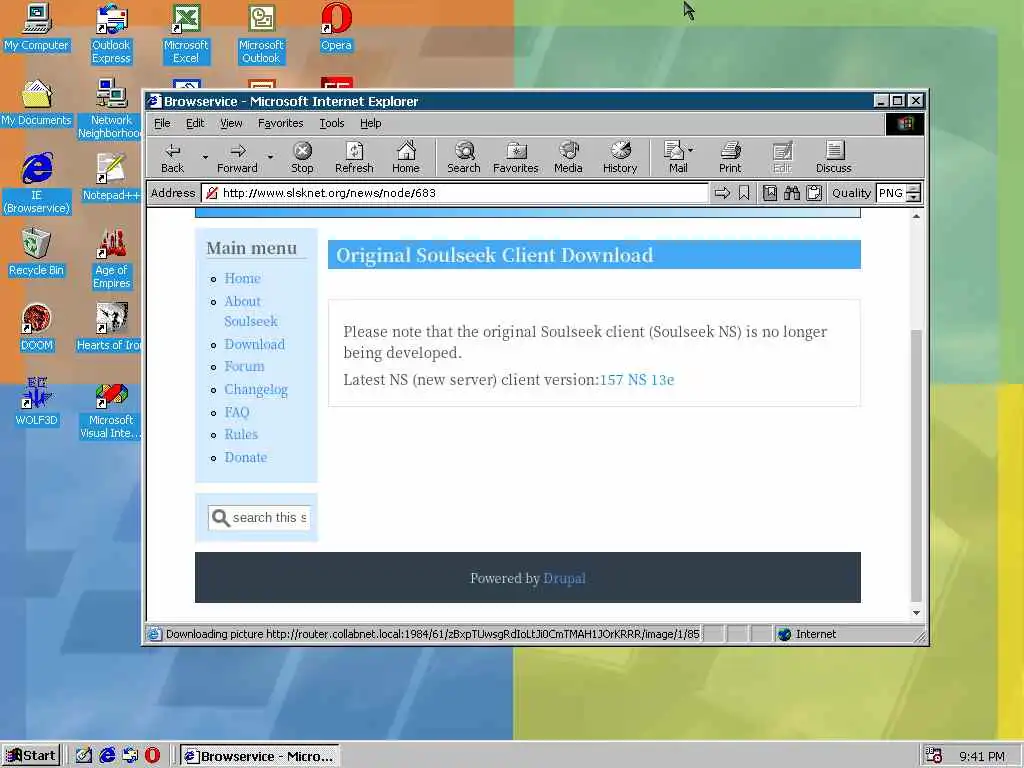Click the page vertical scrollbar down arrow
Viewport: 1024px width, 768px height.
pyautogui.click(x=916, y=613)
